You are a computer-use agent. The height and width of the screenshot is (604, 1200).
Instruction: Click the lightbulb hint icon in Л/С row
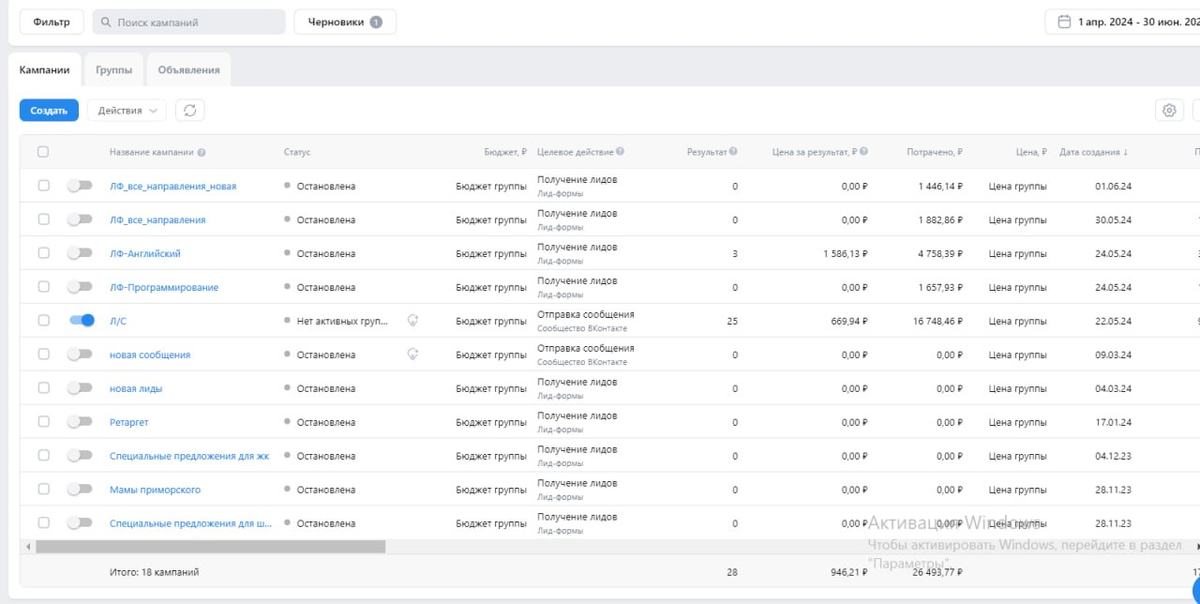[x=412, y=321]
